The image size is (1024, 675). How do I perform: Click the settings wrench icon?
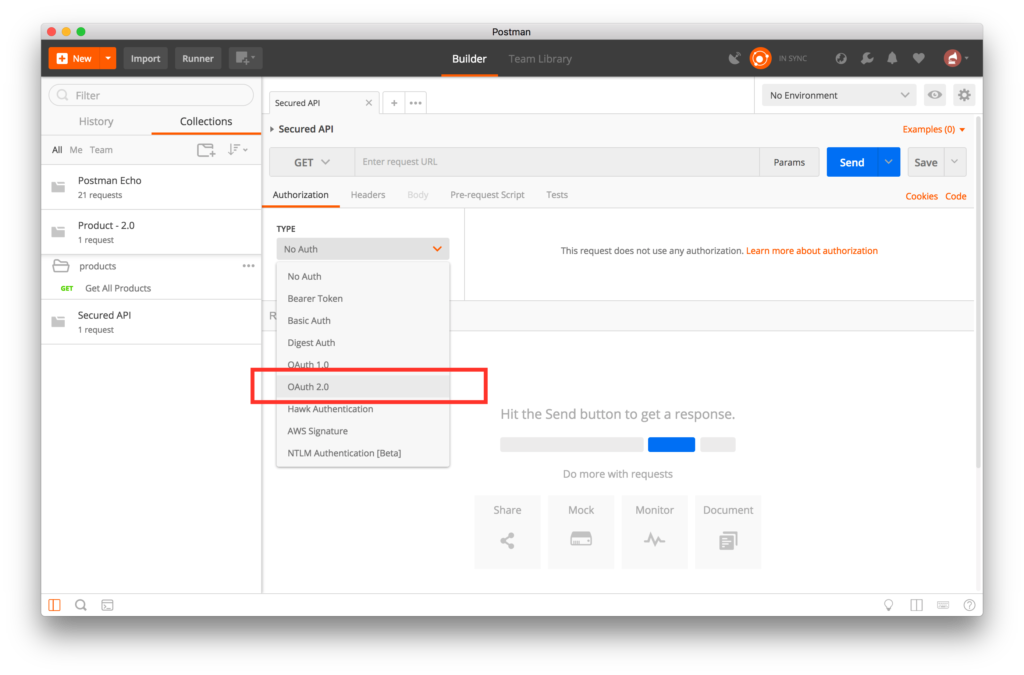click(x=867, y=59)
